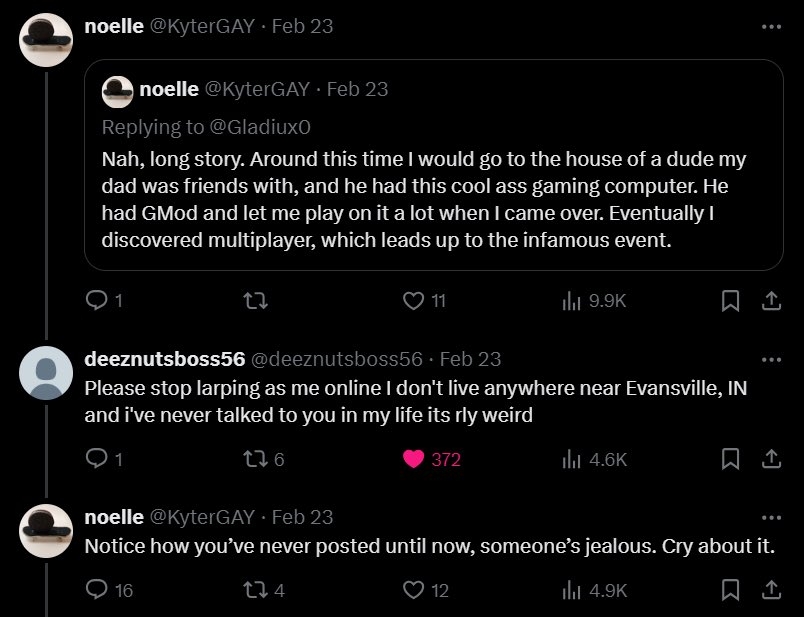
Task: Open more options on top tweet
Action: pos(770,27)
